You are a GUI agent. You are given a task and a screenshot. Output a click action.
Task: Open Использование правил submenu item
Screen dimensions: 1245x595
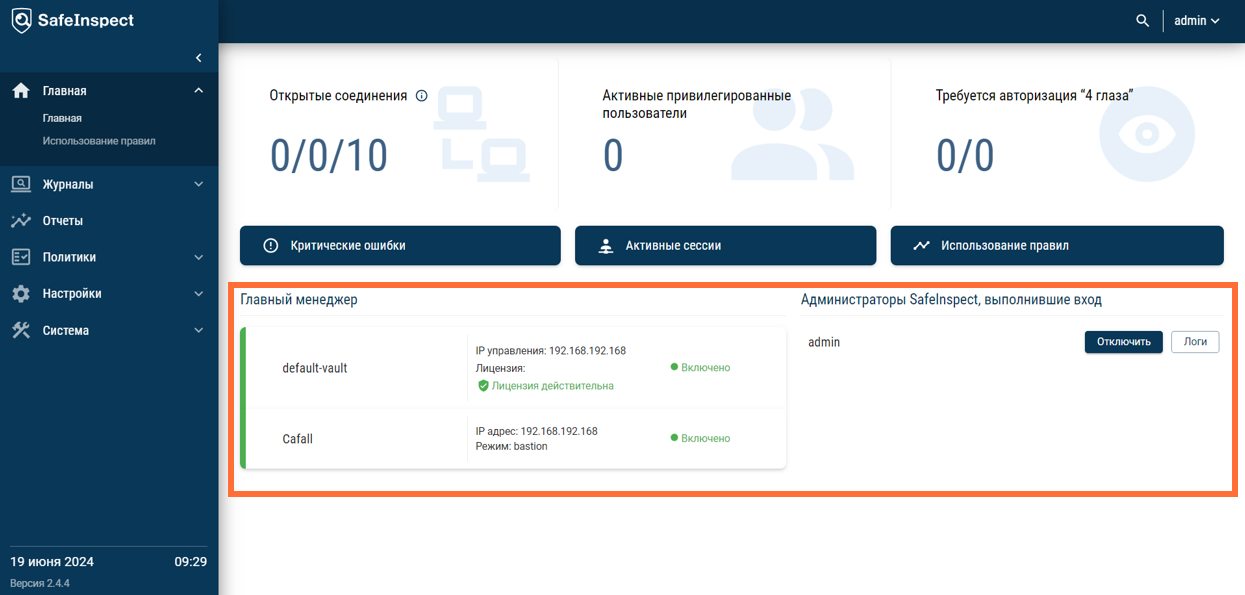(x=99, y=141)
